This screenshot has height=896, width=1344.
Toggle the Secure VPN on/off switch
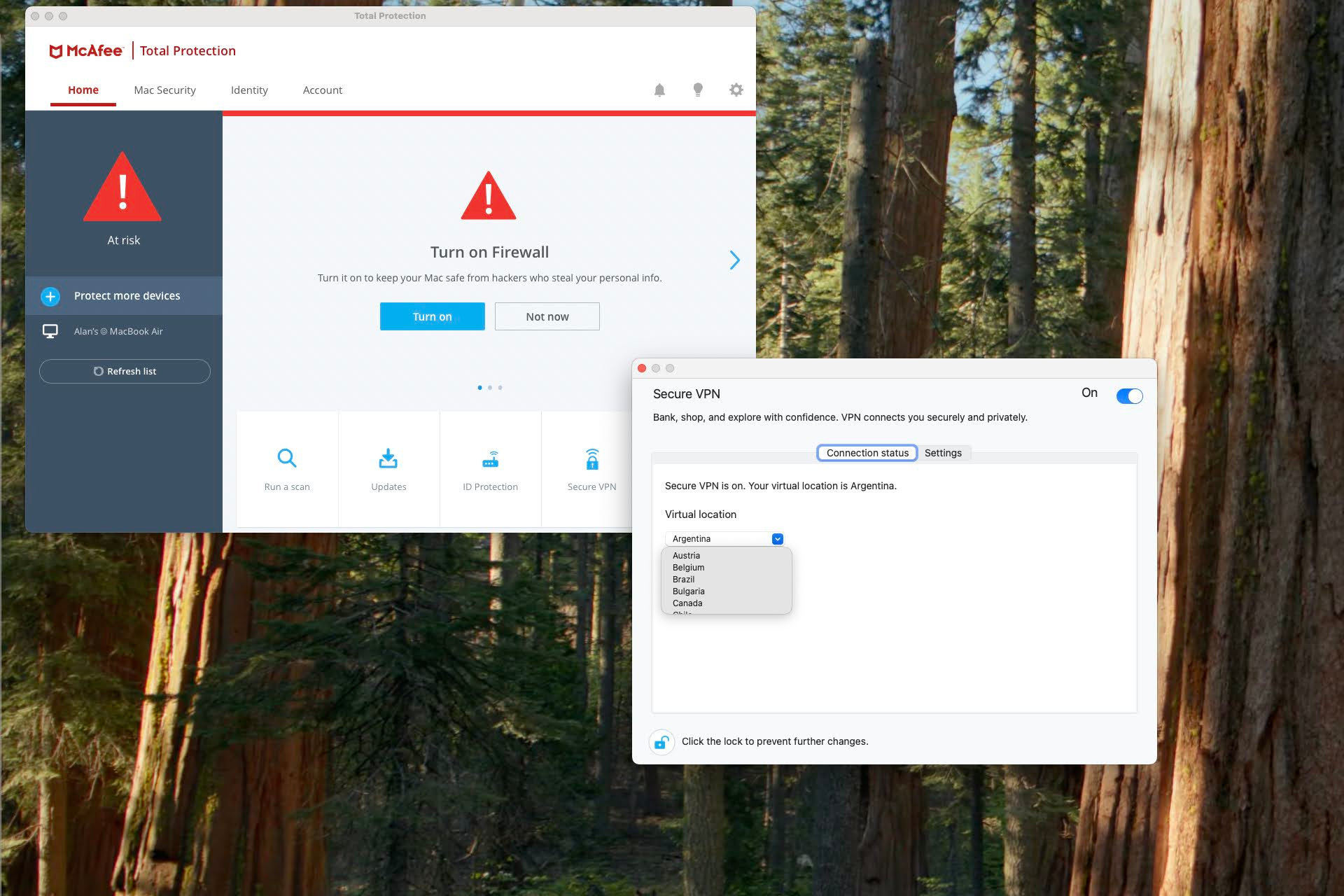point(1129,394)
